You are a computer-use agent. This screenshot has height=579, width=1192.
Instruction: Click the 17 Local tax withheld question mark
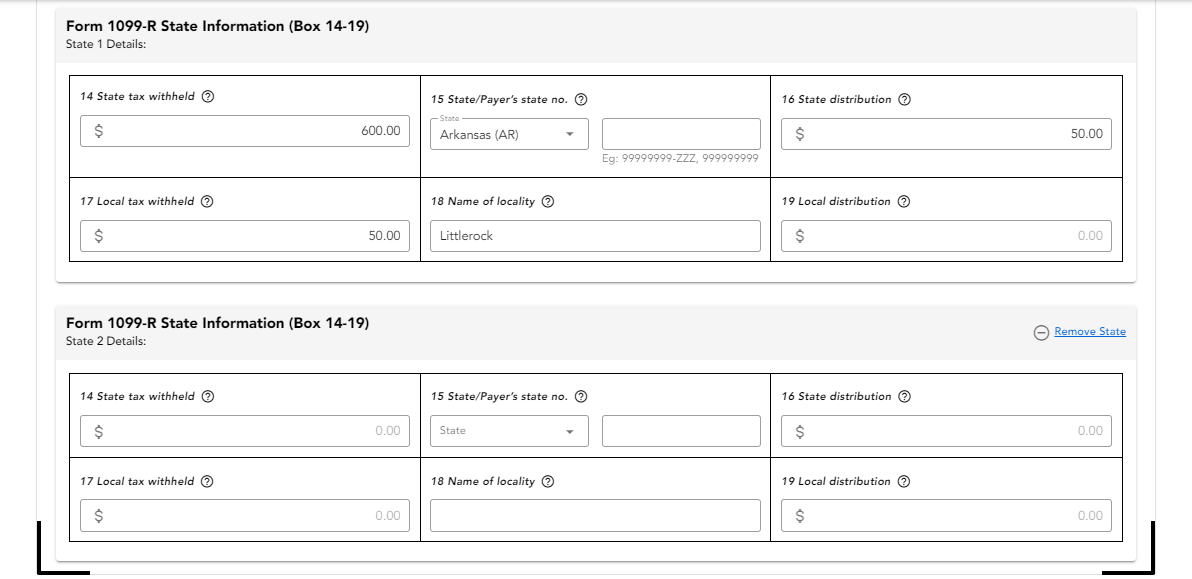[x=206, y=201]
